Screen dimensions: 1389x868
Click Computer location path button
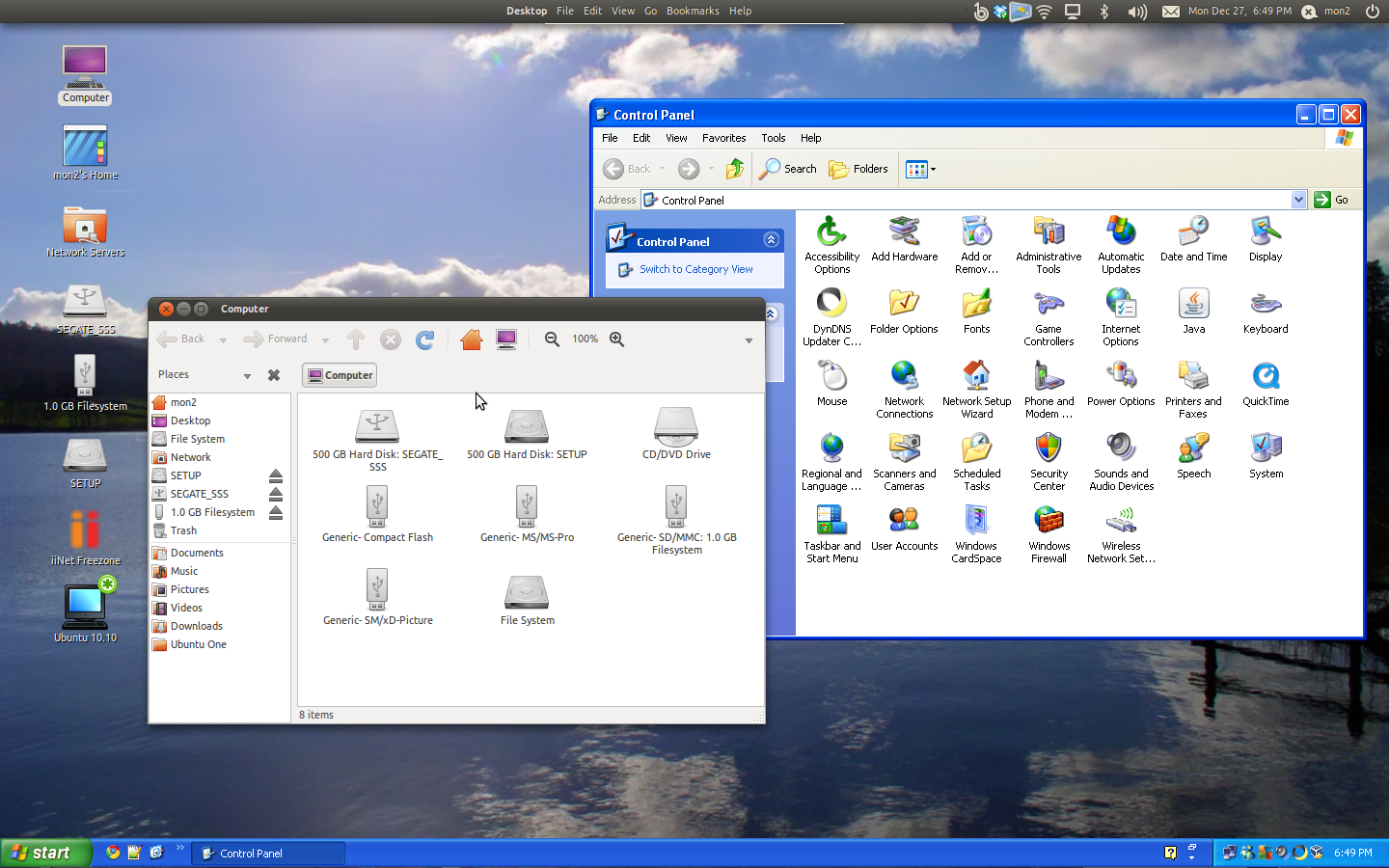coord(340,375)
